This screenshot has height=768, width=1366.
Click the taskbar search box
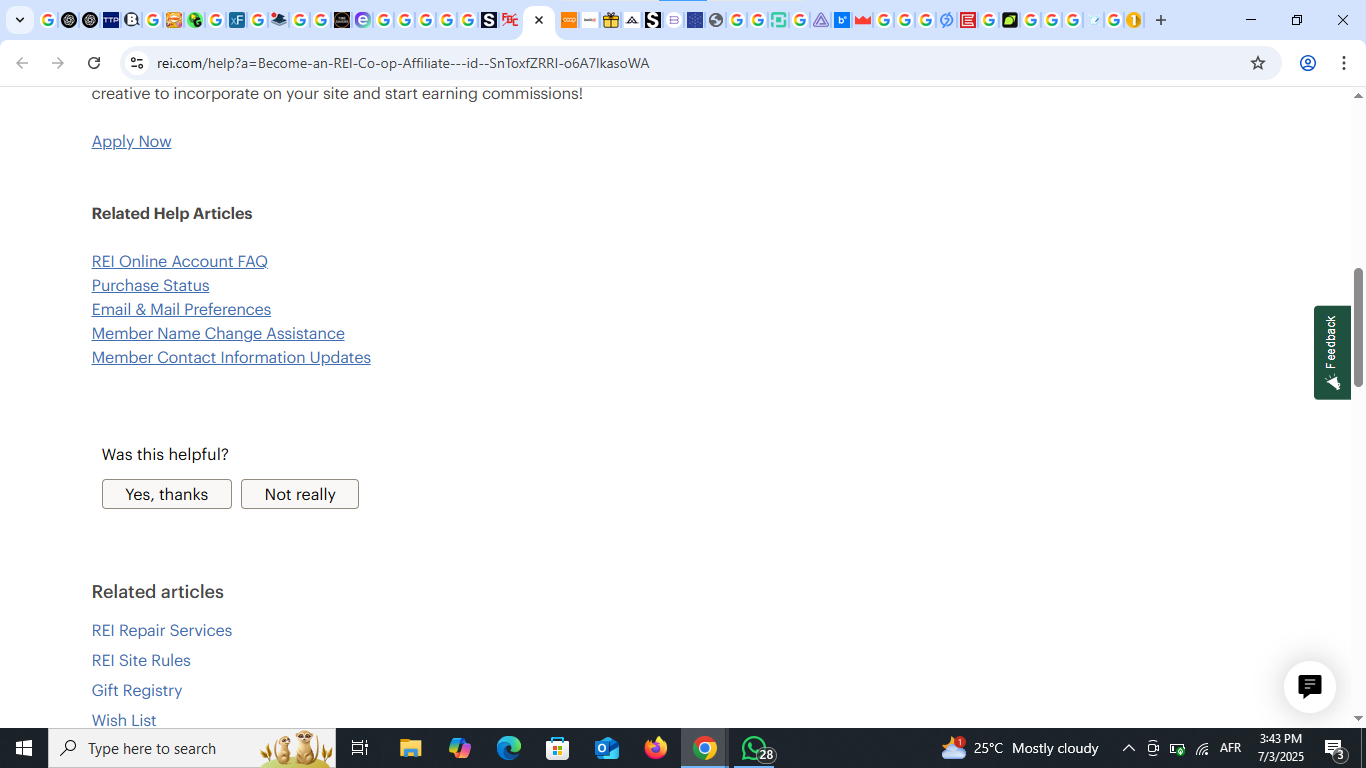(x=192, y=748)
